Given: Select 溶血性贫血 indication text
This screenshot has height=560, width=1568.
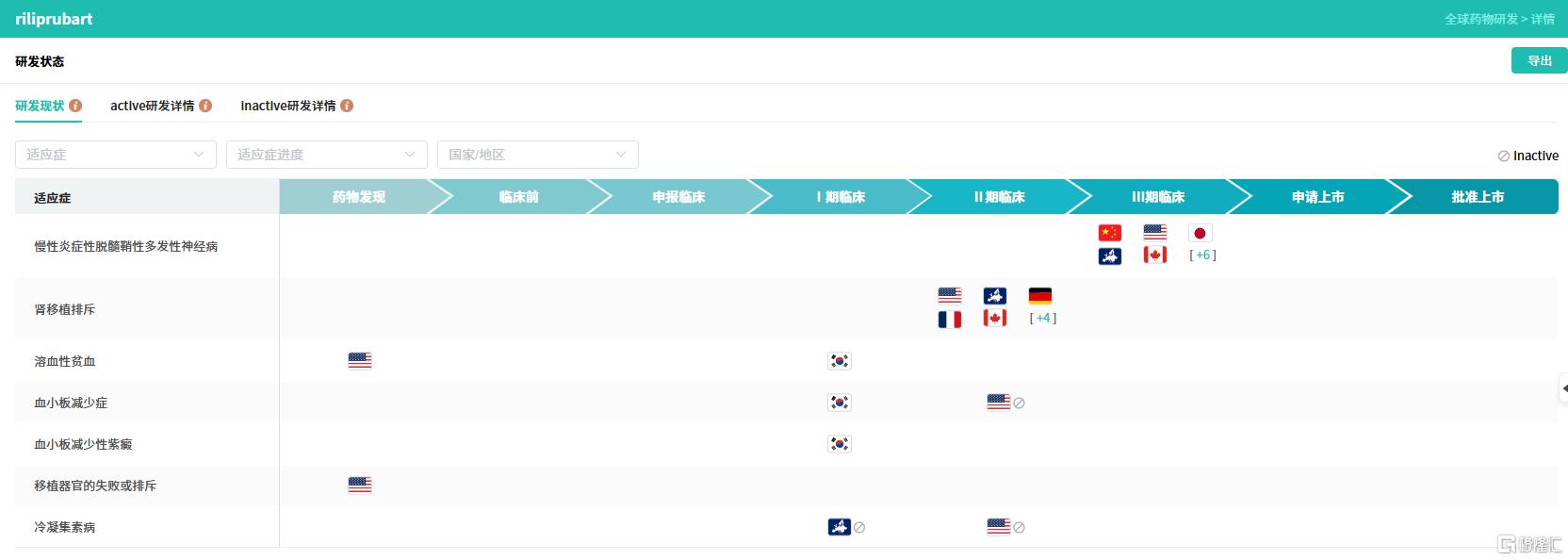Looking at the screenshot, I should 65,361.
